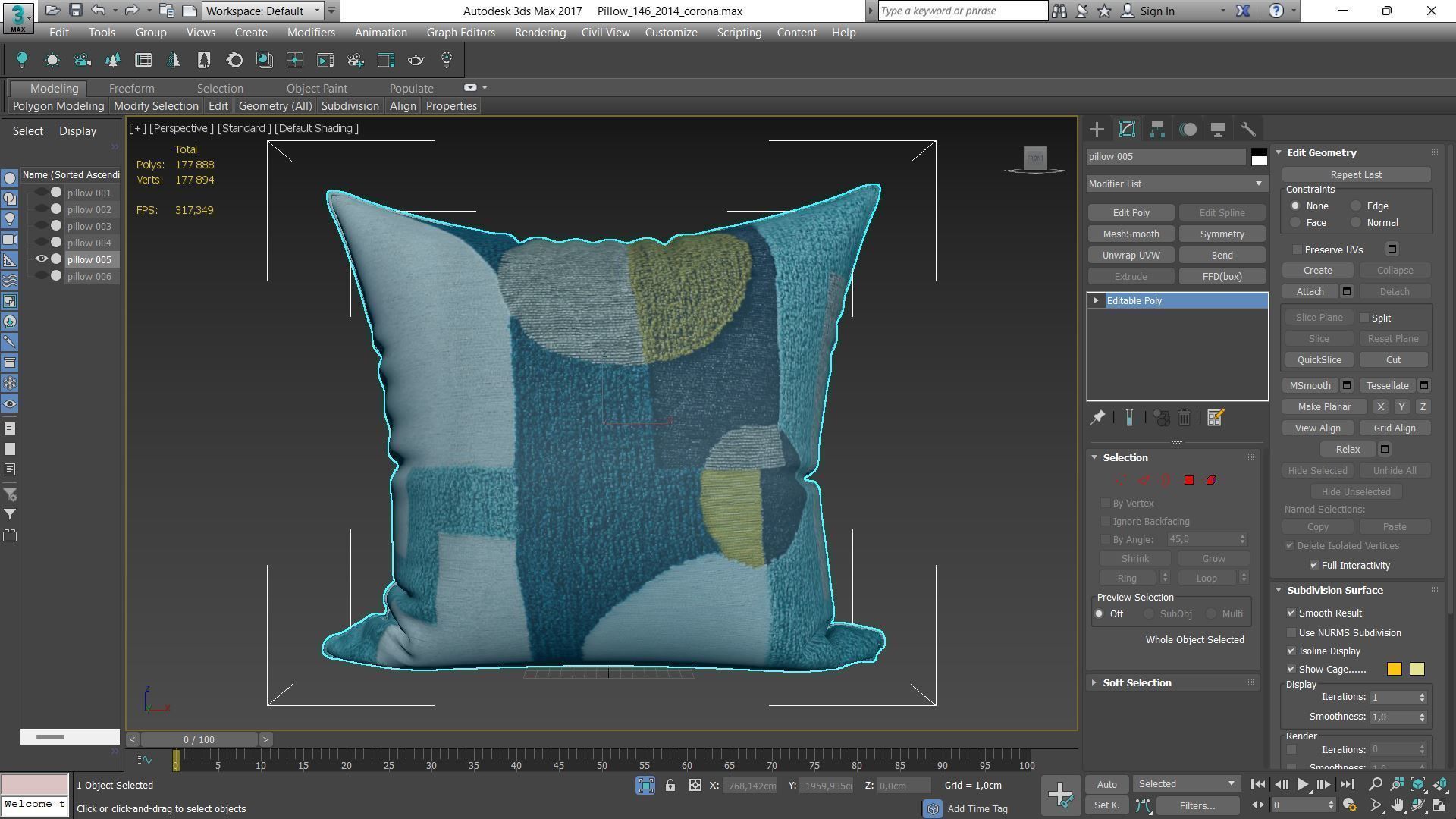Screen dimensions: 1456x819
Task: Click the MeshSmooth modifier button
Action: click(1131, 234)
